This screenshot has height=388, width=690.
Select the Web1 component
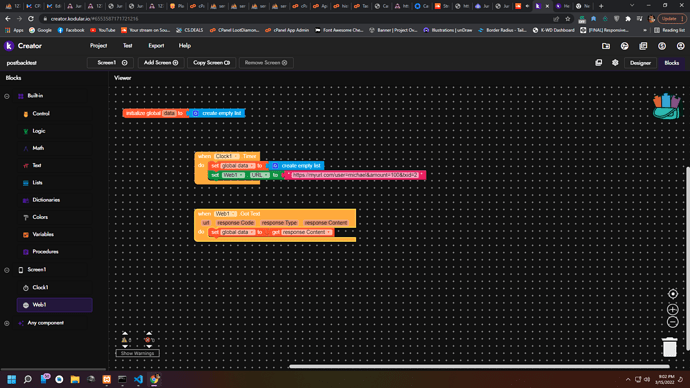click(55, 305)
